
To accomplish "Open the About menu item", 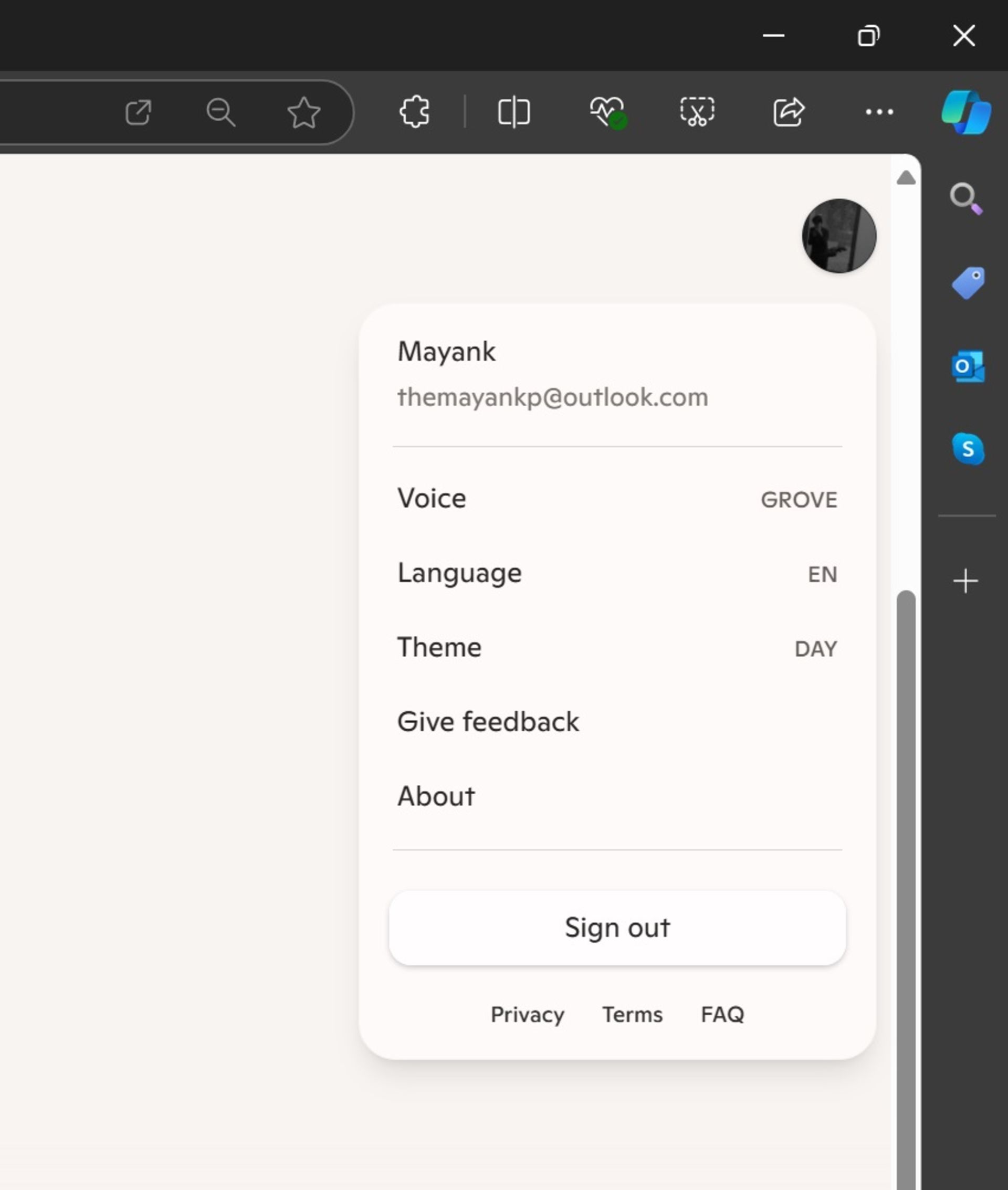I will pyautogui.click(x=436, y=795).
